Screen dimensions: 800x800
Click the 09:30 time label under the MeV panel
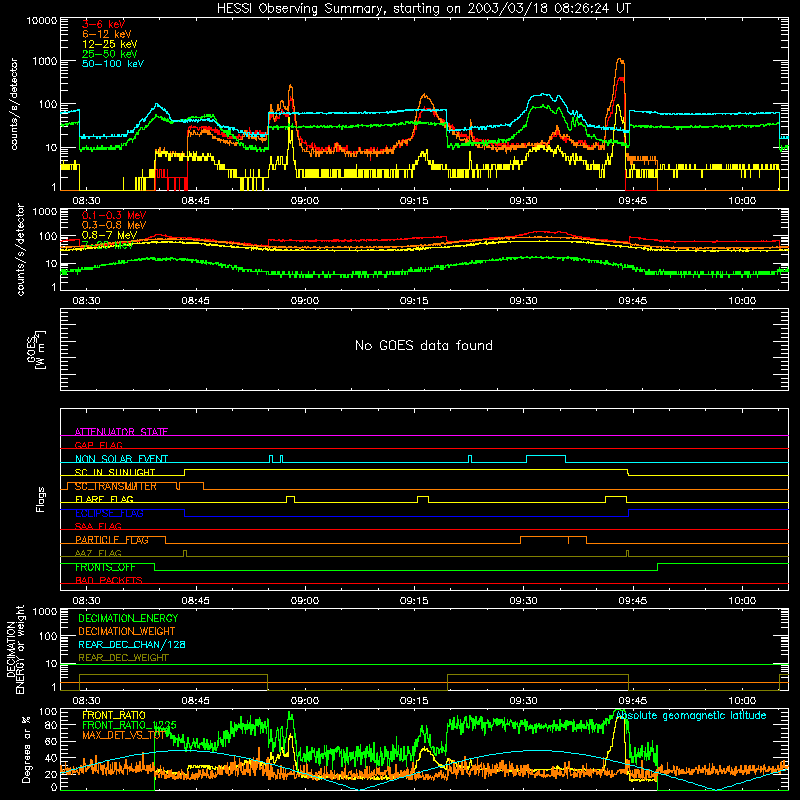[523, 301]
